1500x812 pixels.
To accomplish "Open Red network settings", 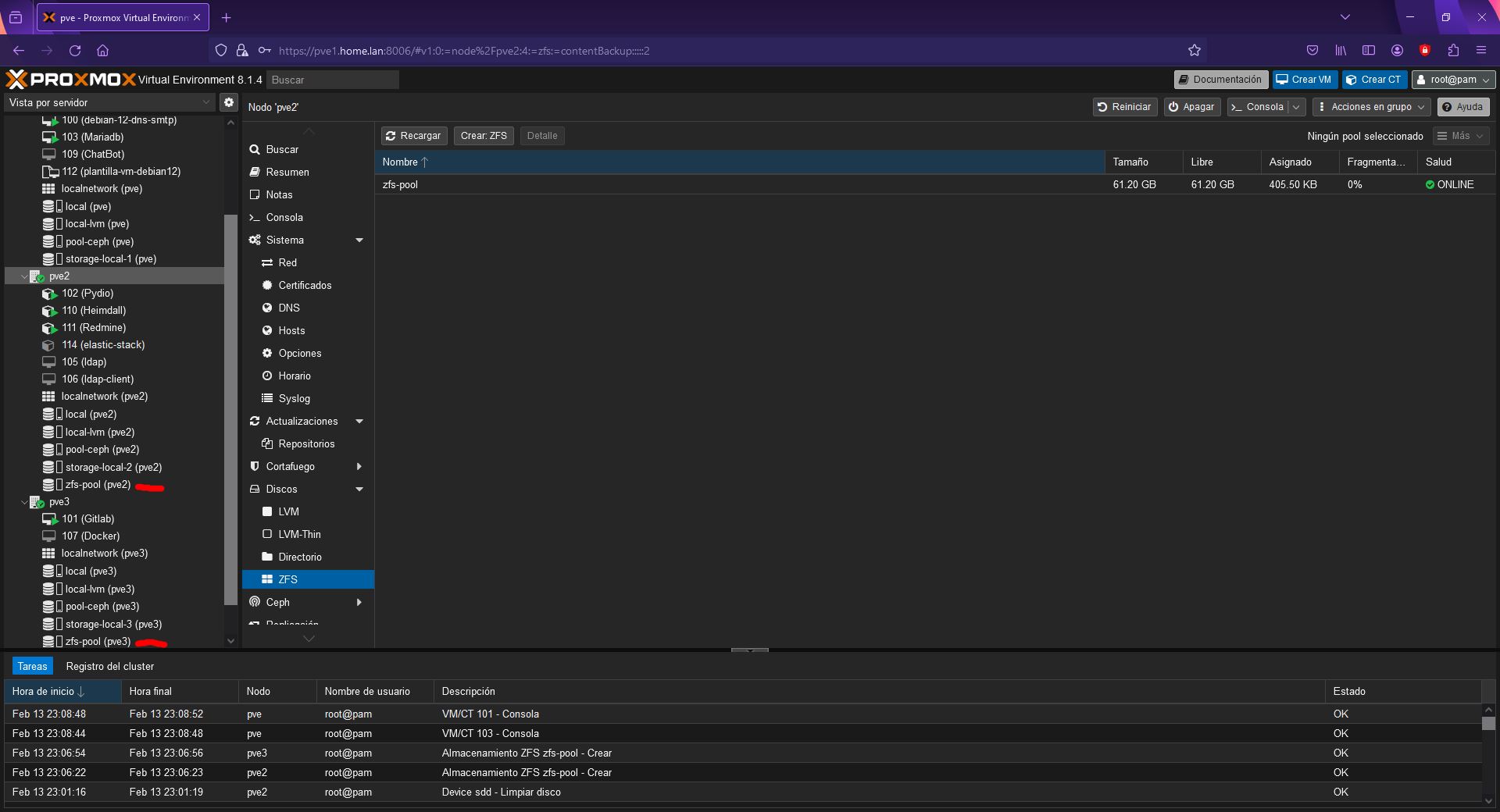I will click(308, 262).
